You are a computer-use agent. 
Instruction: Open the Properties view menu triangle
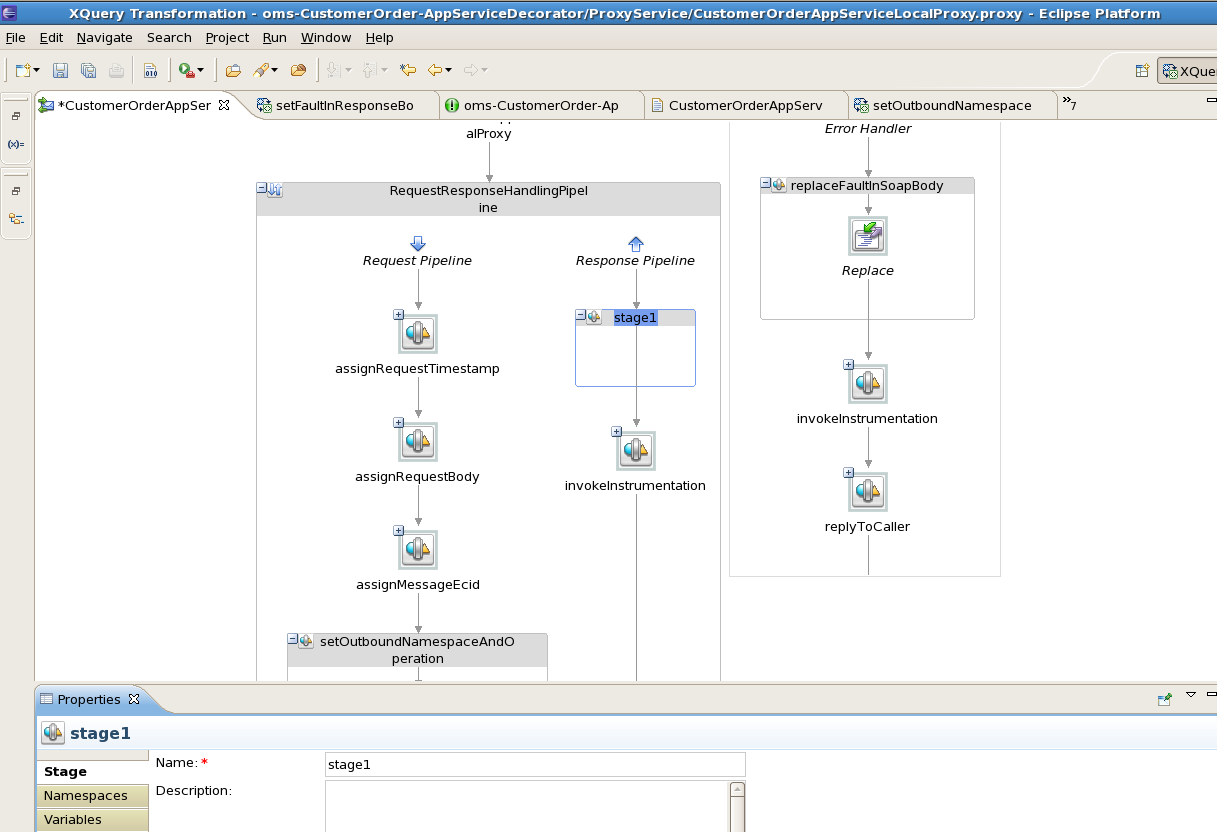(1191, 694)
